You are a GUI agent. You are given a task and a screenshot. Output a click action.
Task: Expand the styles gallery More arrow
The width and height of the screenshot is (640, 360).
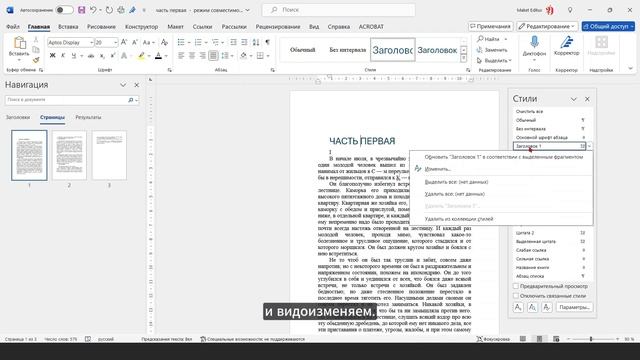click(464, 59)
